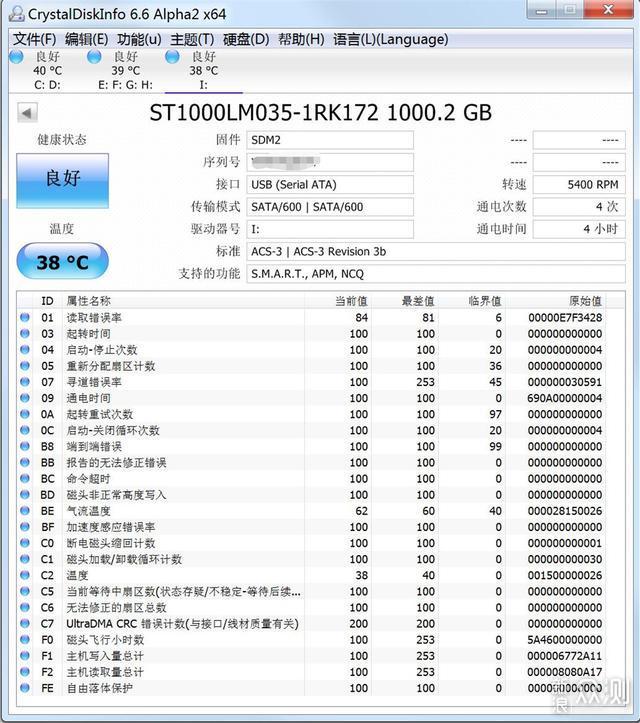The width and height of the screenshot is (640, 723).
Task: Click the 38 °C temperature button
Action: 63,261
